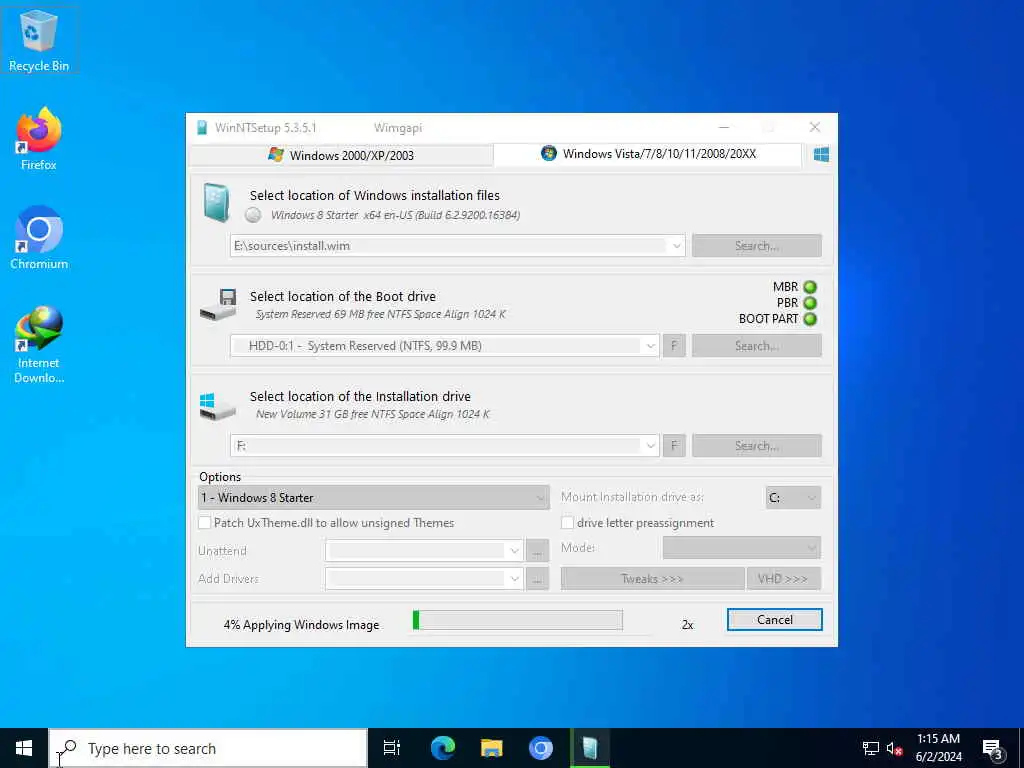Click the WinNTSetup title bar app icon
The height and width of the screenshot is (768, 1024).
coord(202,127)
